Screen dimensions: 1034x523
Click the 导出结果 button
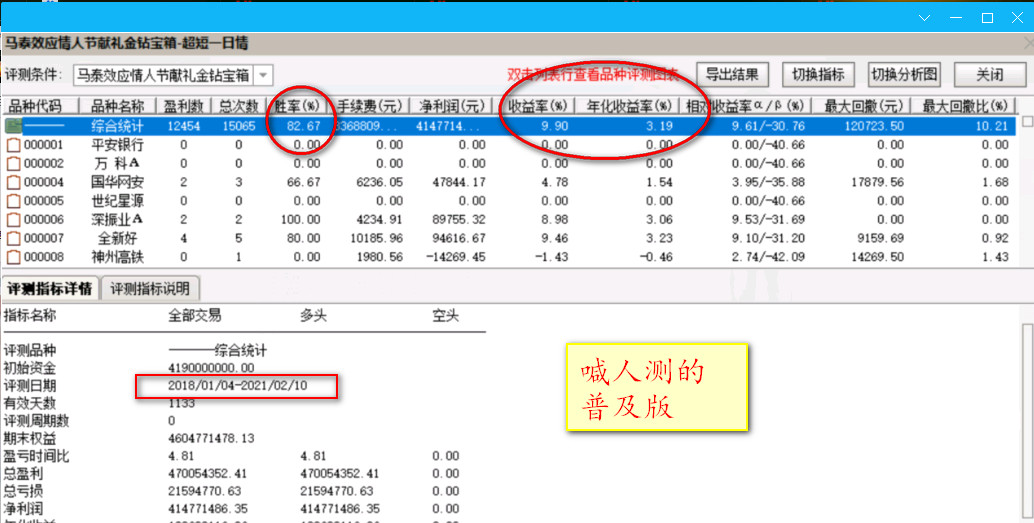click(x=733, y=75)
